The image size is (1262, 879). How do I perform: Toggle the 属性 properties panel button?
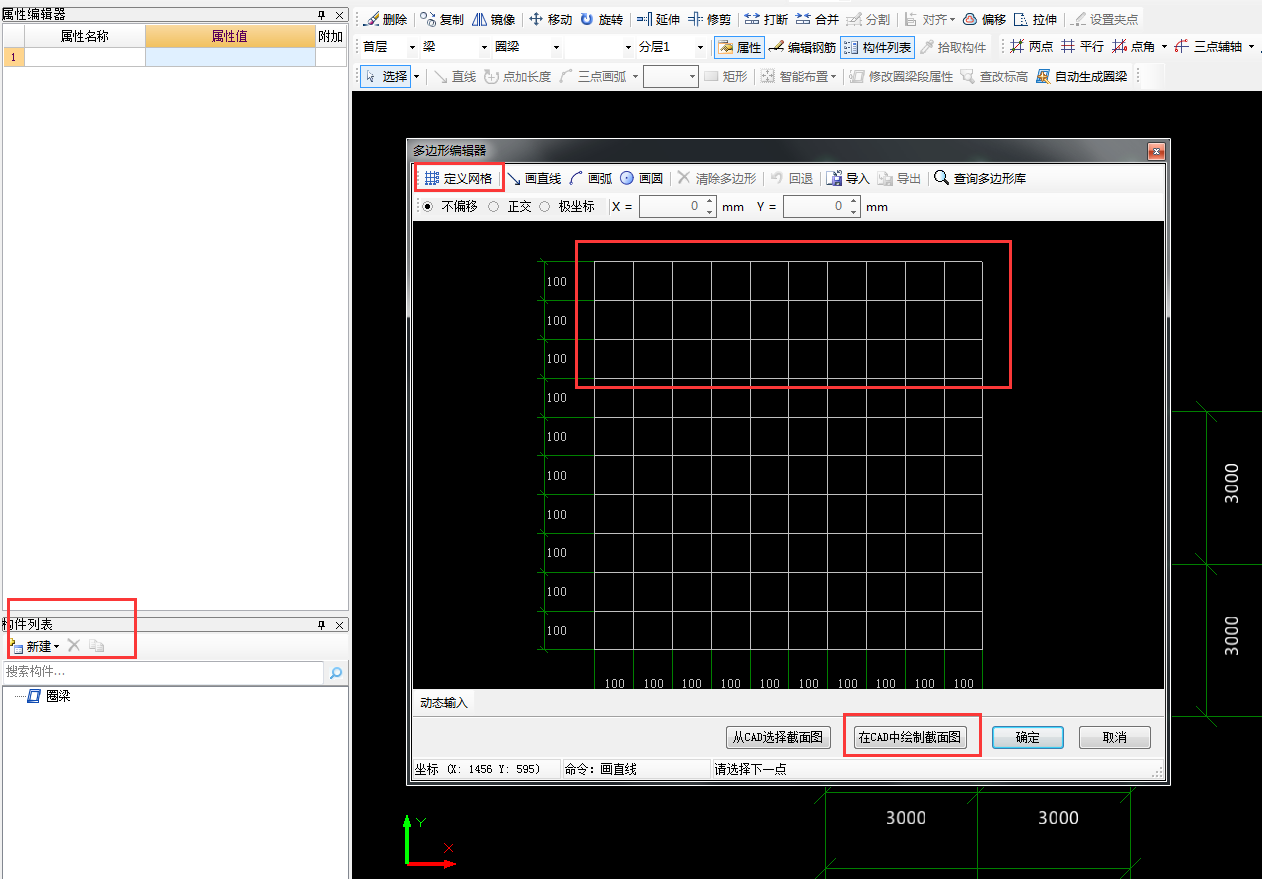(x=739, y=47)
